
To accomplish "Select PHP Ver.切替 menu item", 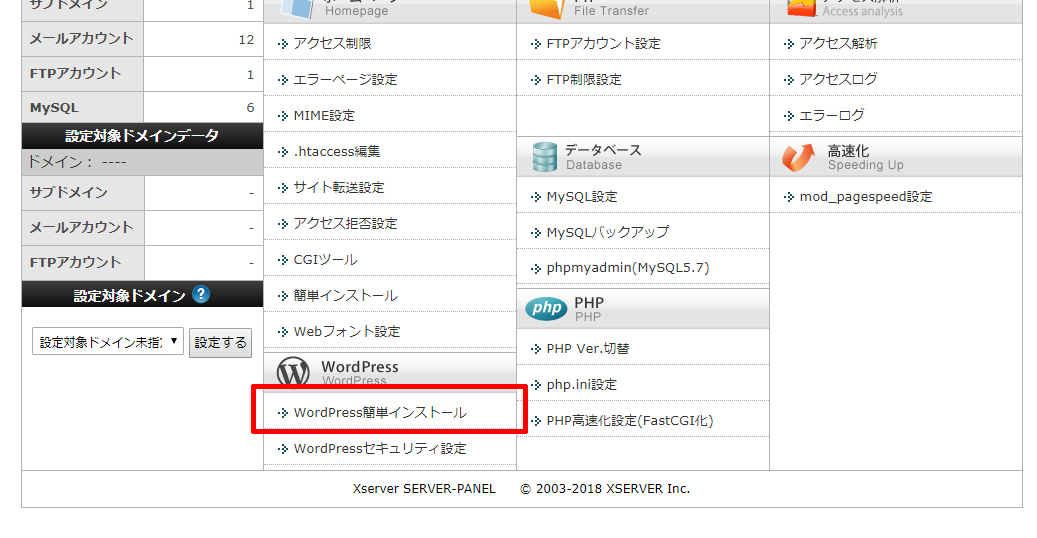I will [588, 349].
